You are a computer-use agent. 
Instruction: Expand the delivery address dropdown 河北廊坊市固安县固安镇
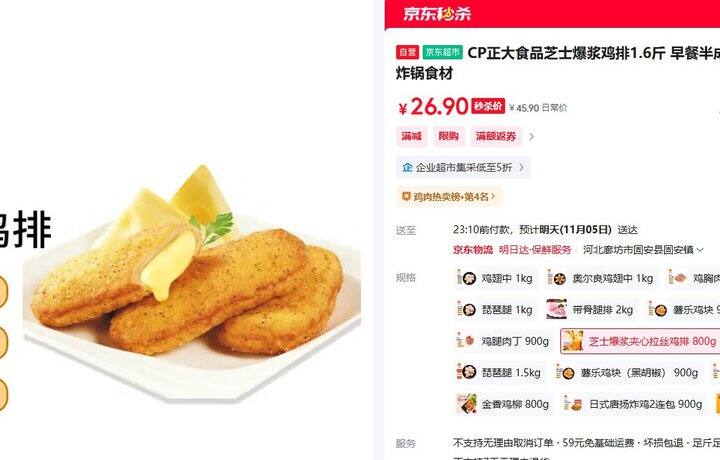click(x=643, y=250)
